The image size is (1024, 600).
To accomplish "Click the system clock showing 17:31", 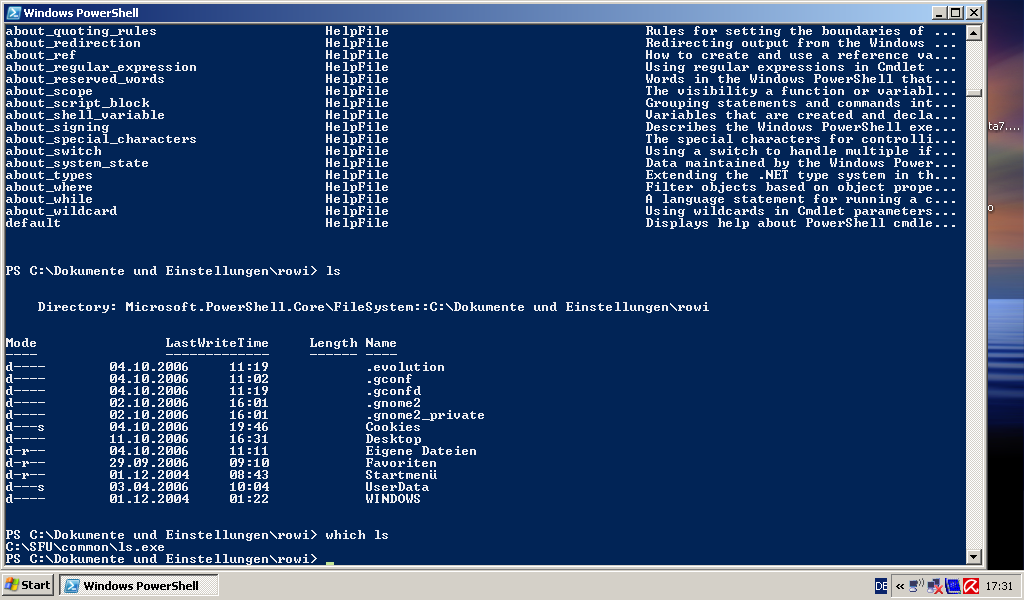I will pos(998,586).
